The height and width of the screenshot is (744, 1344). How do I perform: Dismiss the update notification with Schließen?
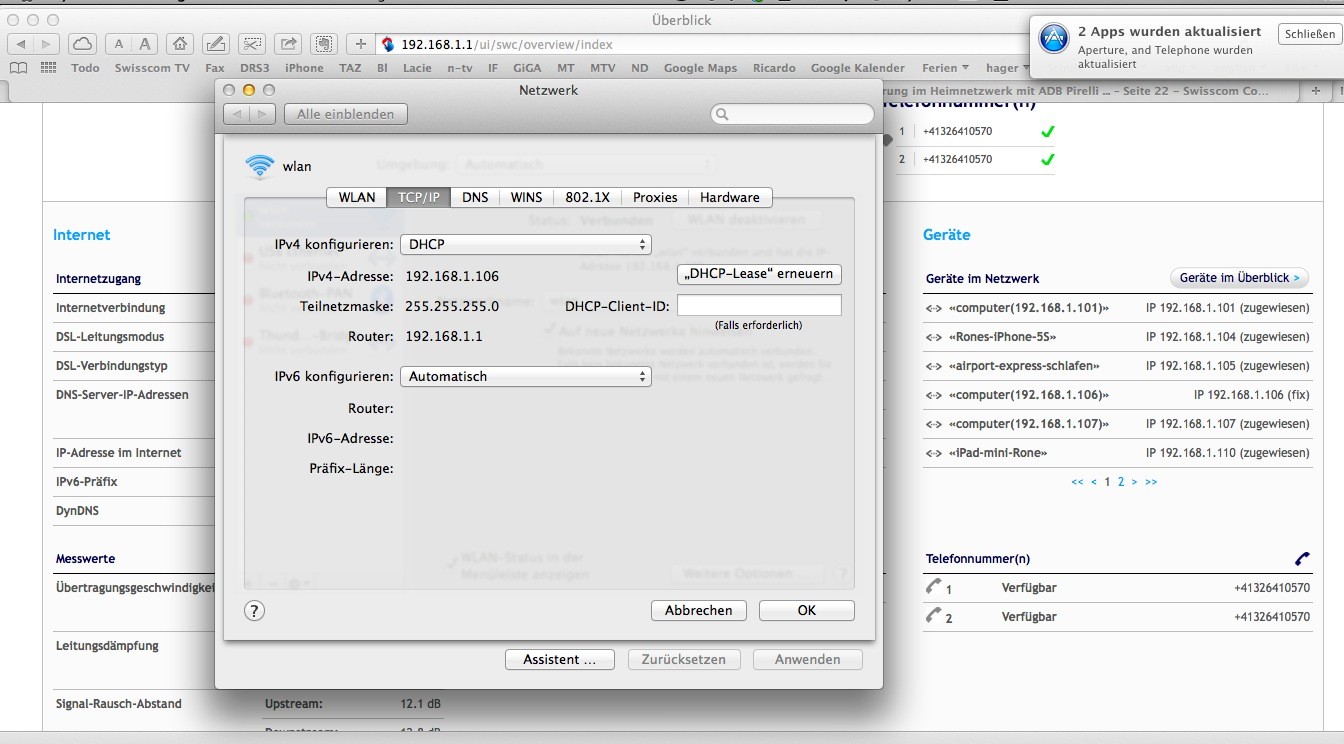pyautogui.click(x=1311, y=32)
